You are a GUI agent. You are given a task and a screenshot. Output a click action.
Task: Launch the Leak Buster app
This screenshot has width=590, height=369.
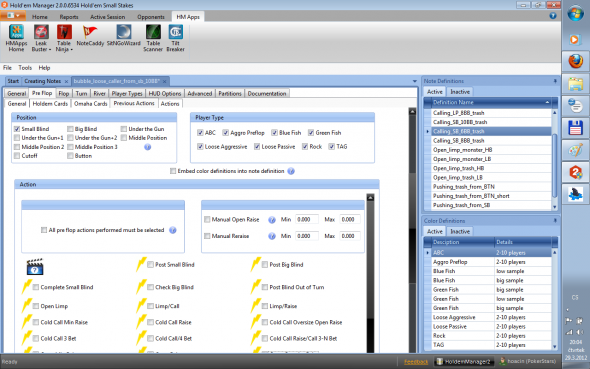(41, 38)
